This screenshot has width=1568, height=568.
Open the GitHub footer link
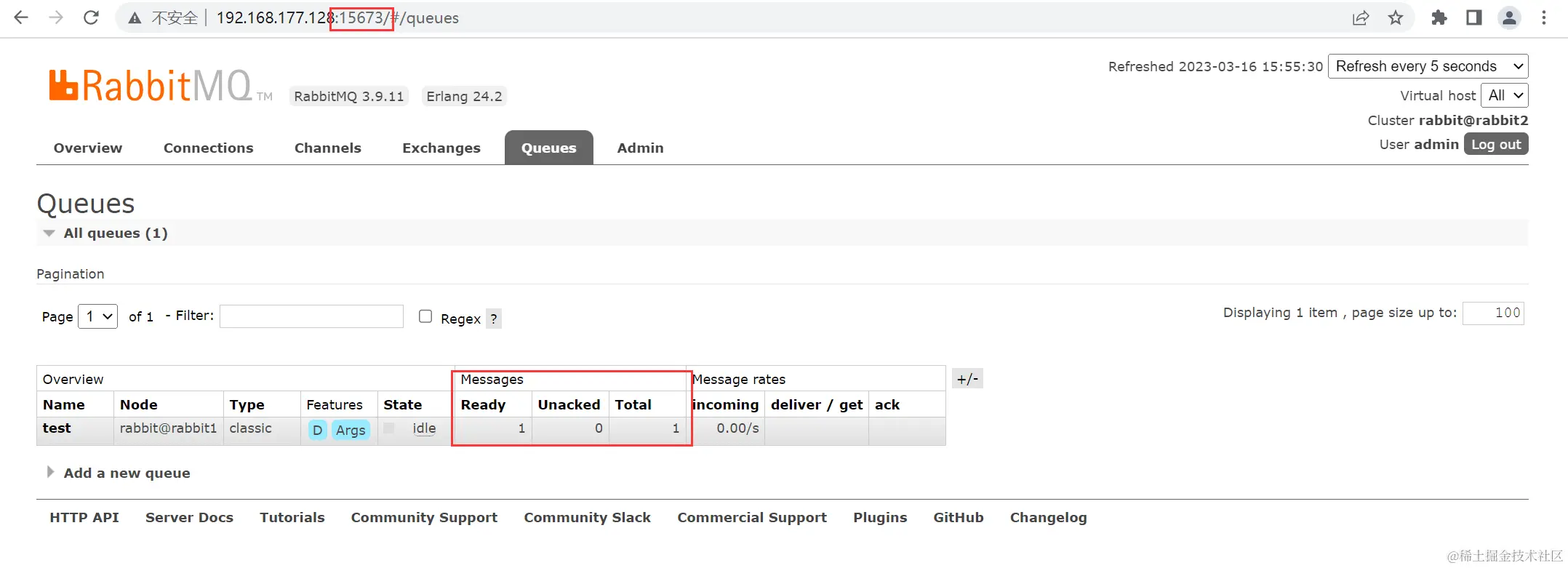click(959, 517)
